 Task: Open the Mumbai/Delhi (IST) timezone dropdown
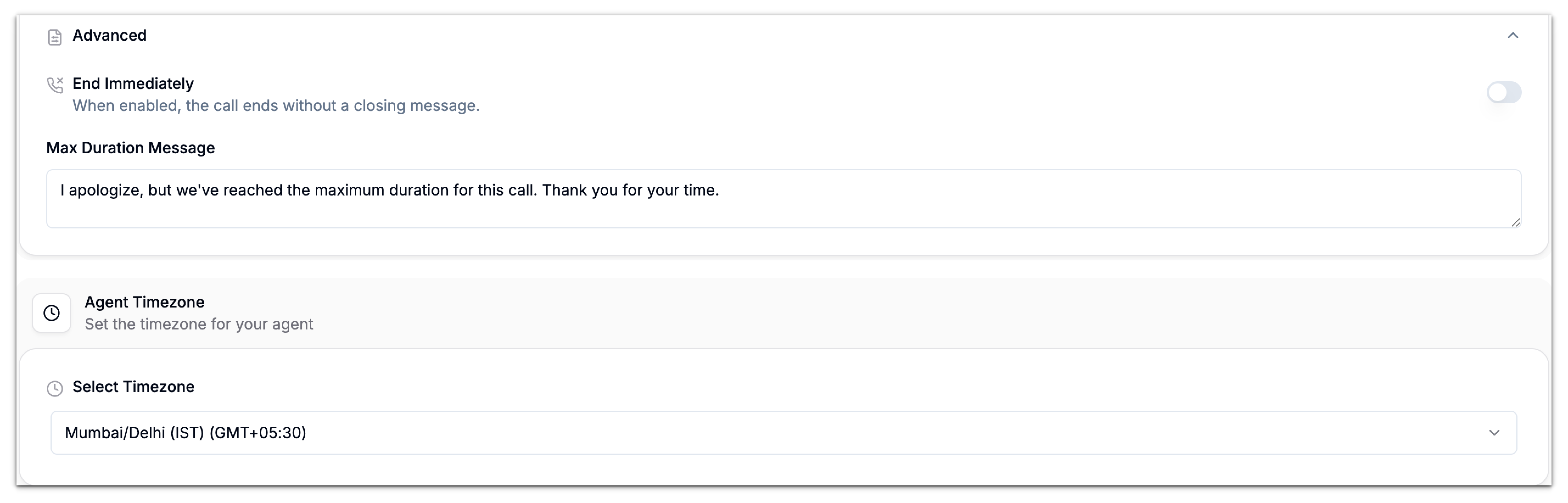(x=783, y=432)
